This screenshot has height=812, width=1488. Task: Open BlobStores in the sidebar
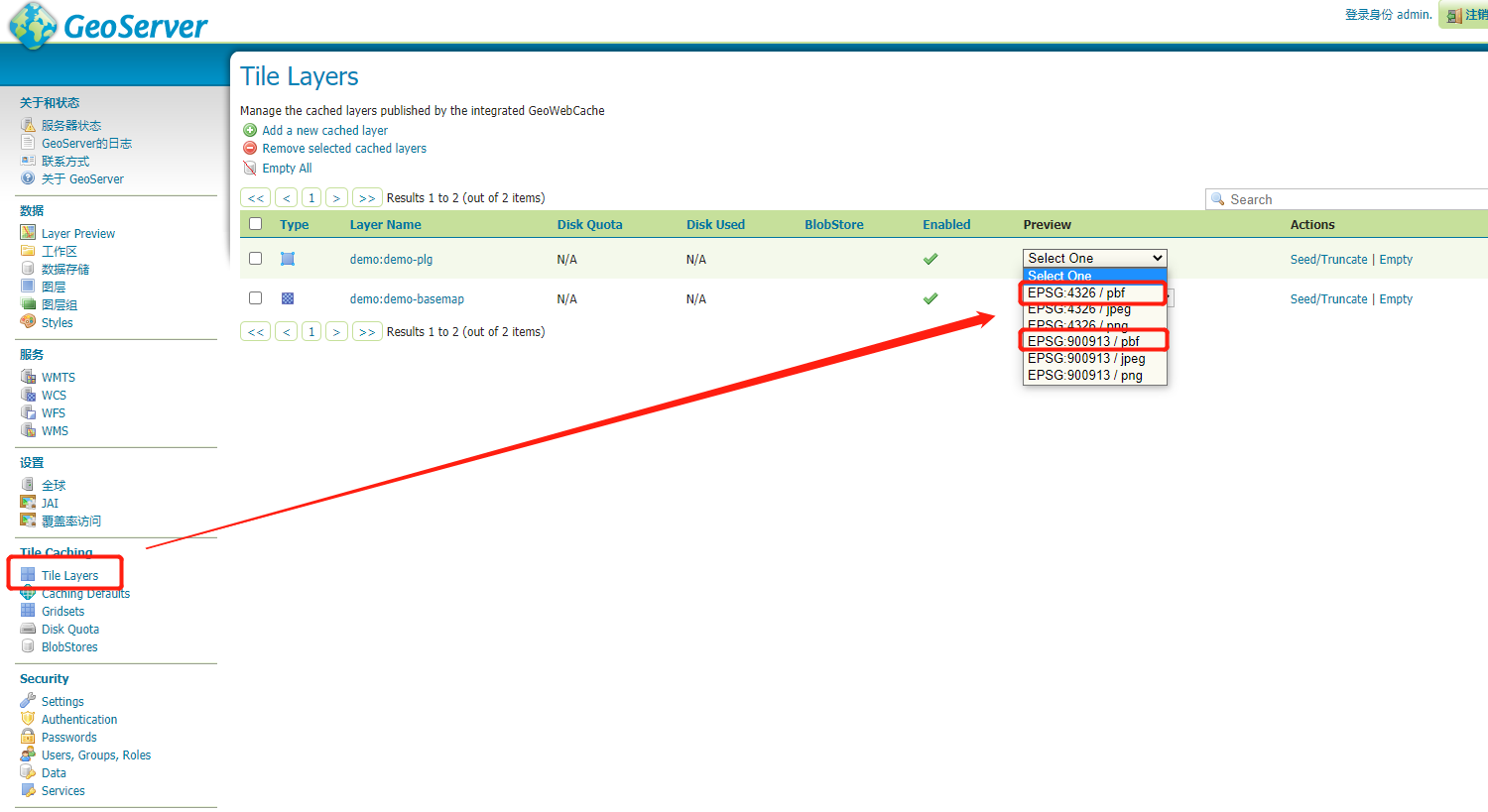pyautogui.click(x=69, y=647)
